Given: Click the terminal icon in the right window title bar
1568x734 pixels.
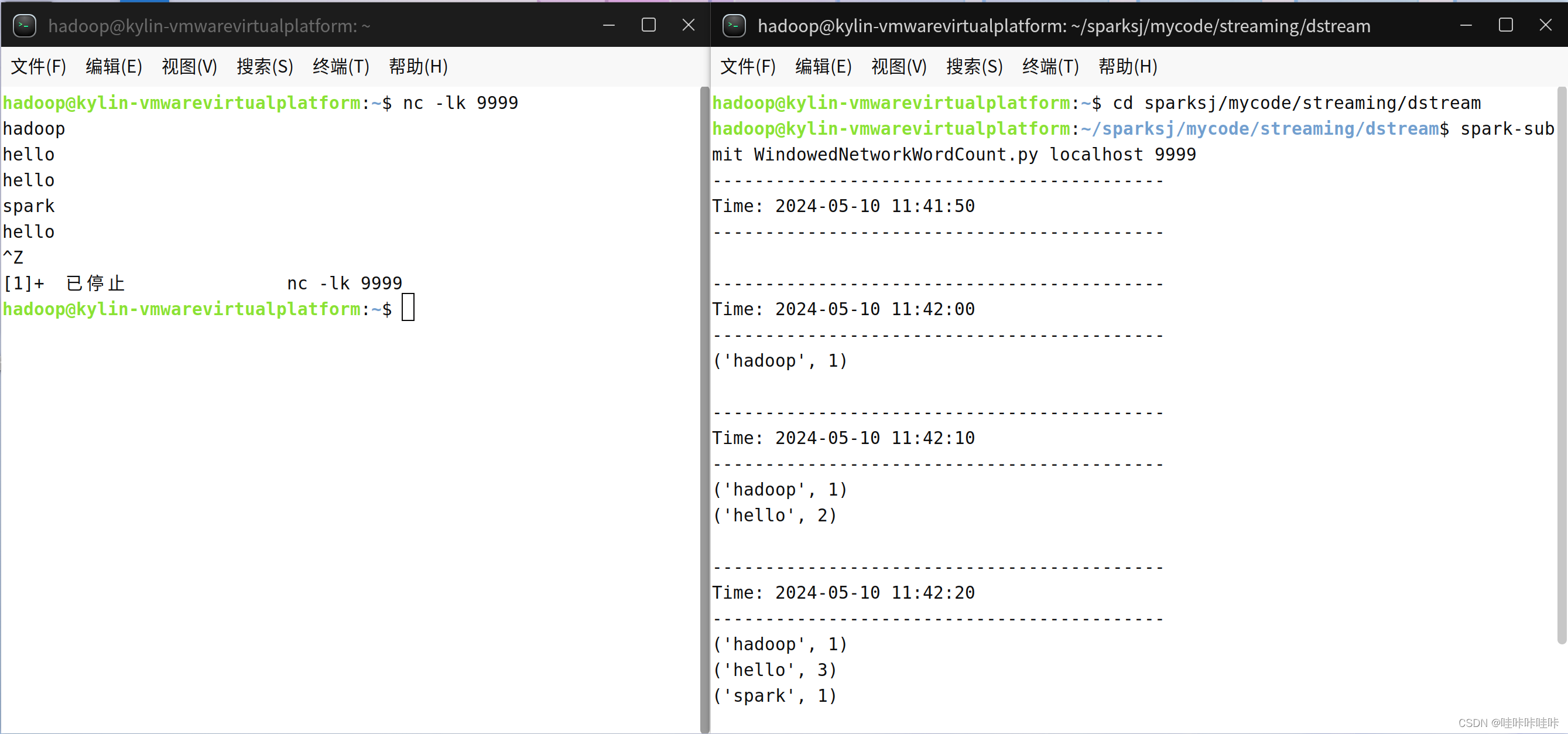Looking at the screenshot, I should pyautogui.click(x=734, y=26).
